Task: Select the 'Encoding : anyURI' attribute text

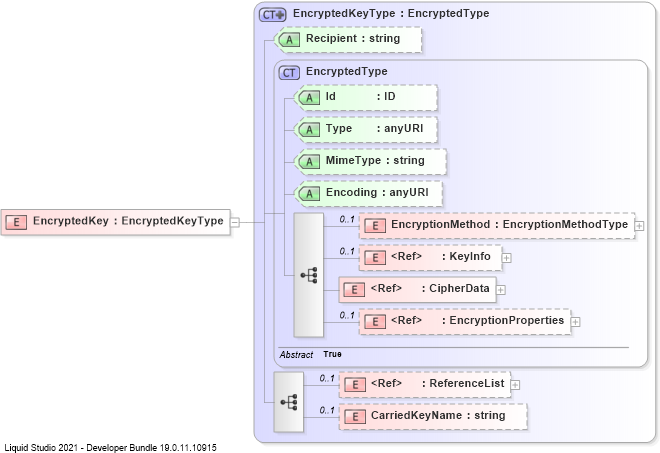Action: 377,192
